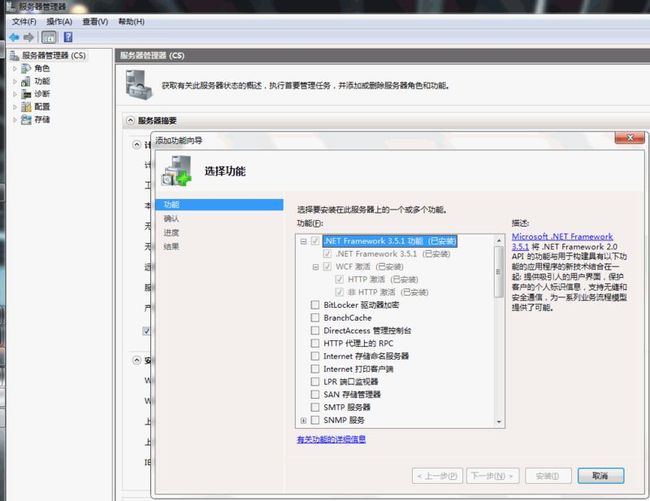
Task: Click the 服务器管理器 (CS) root node
Action: [x=53, y=56]
